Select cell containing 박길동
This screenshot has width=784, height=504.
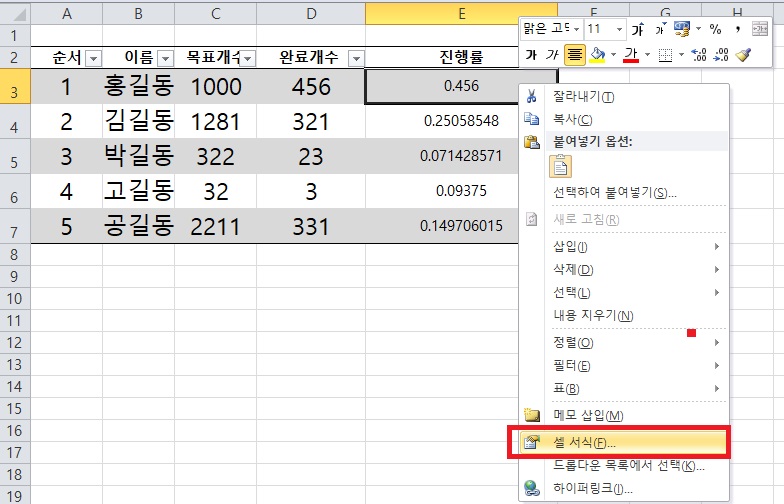pyautogui.click(x=138, y=156)
